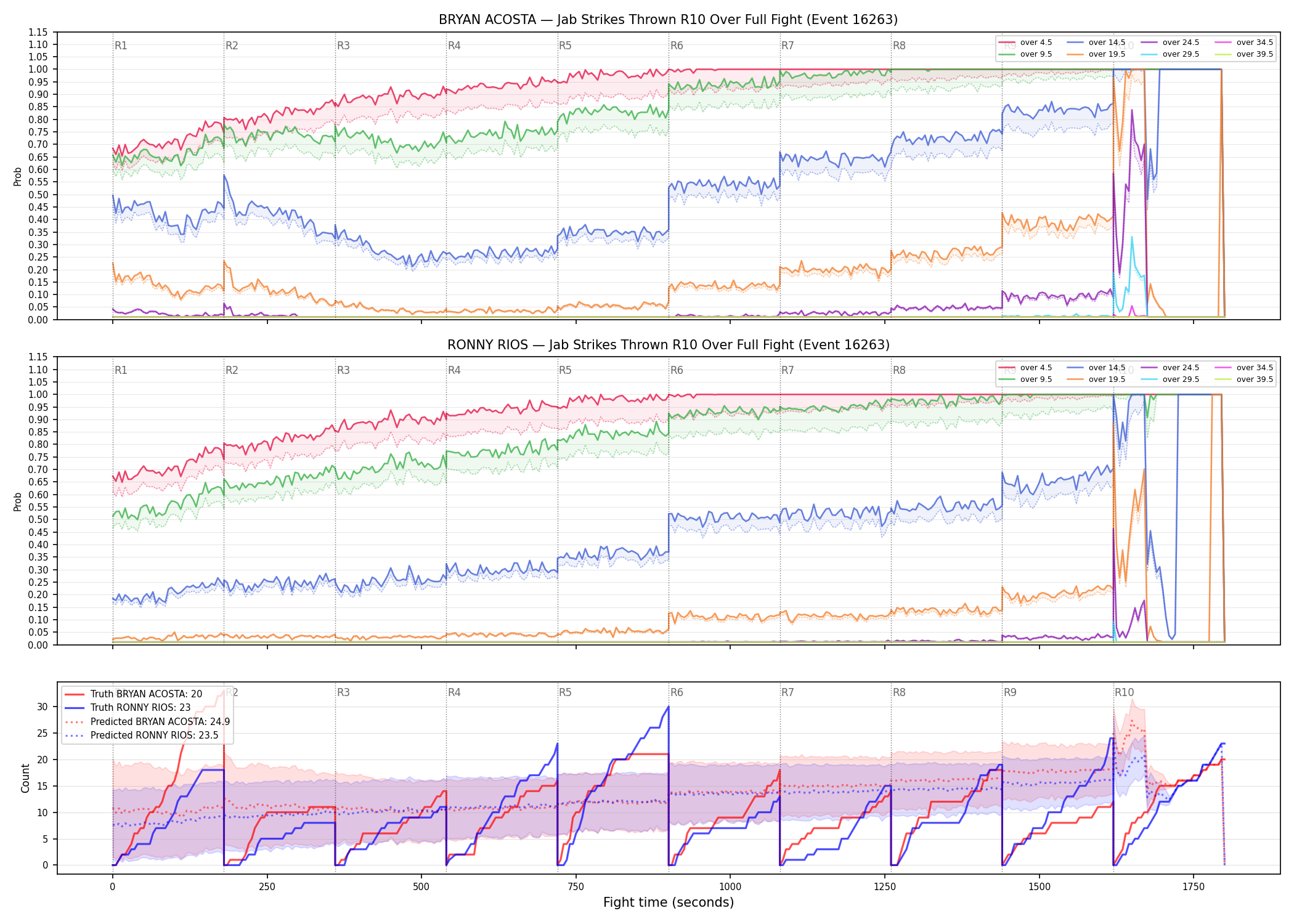Click R9 round marker in Count chart
Viewport: 1294px width, 924px height.
(1010, 692)
